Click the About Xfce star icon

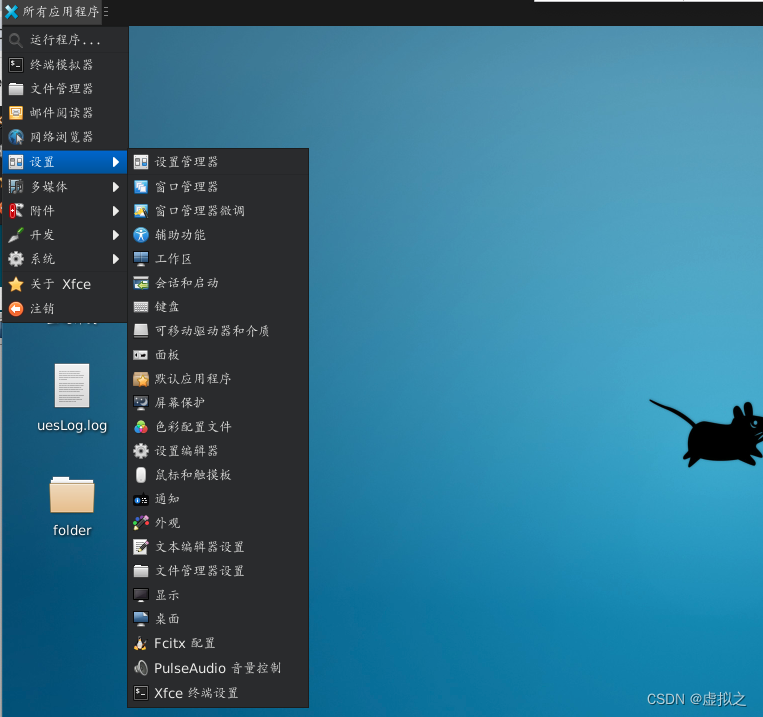[x=16, y=284]
